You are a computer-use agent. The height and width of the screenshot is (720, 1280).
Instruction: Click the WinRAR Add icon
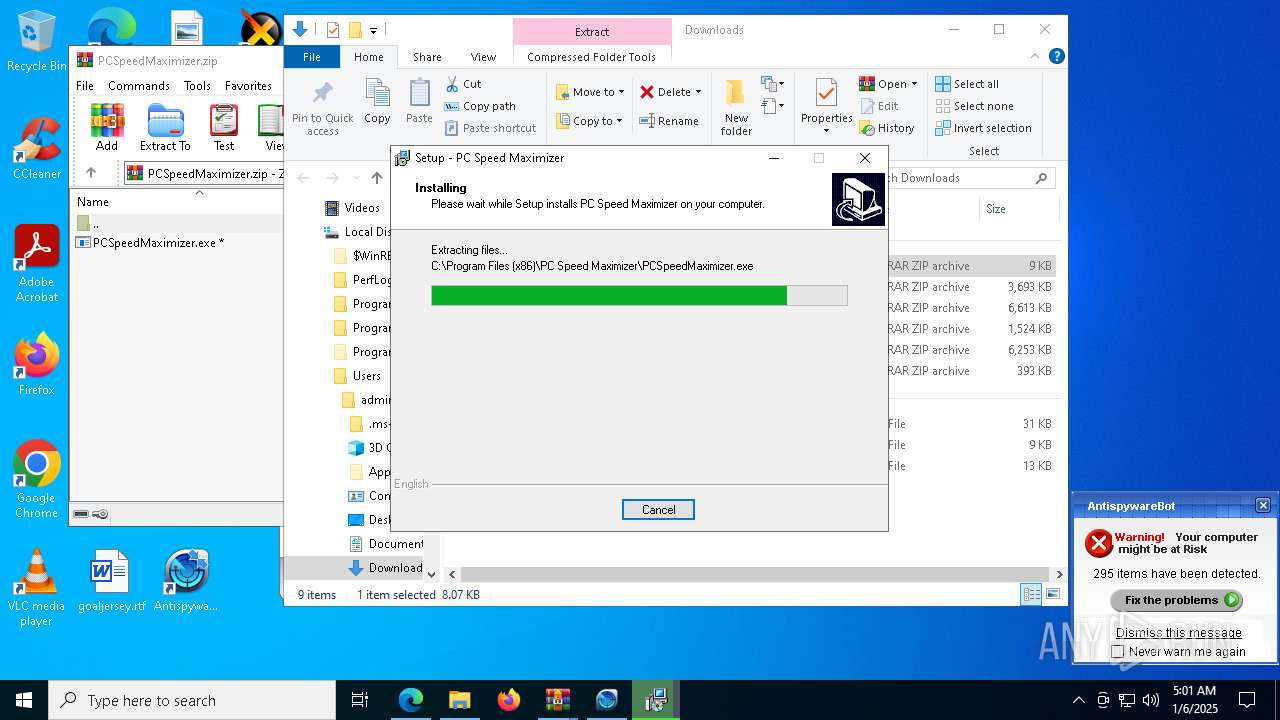(x=107, y=127)
